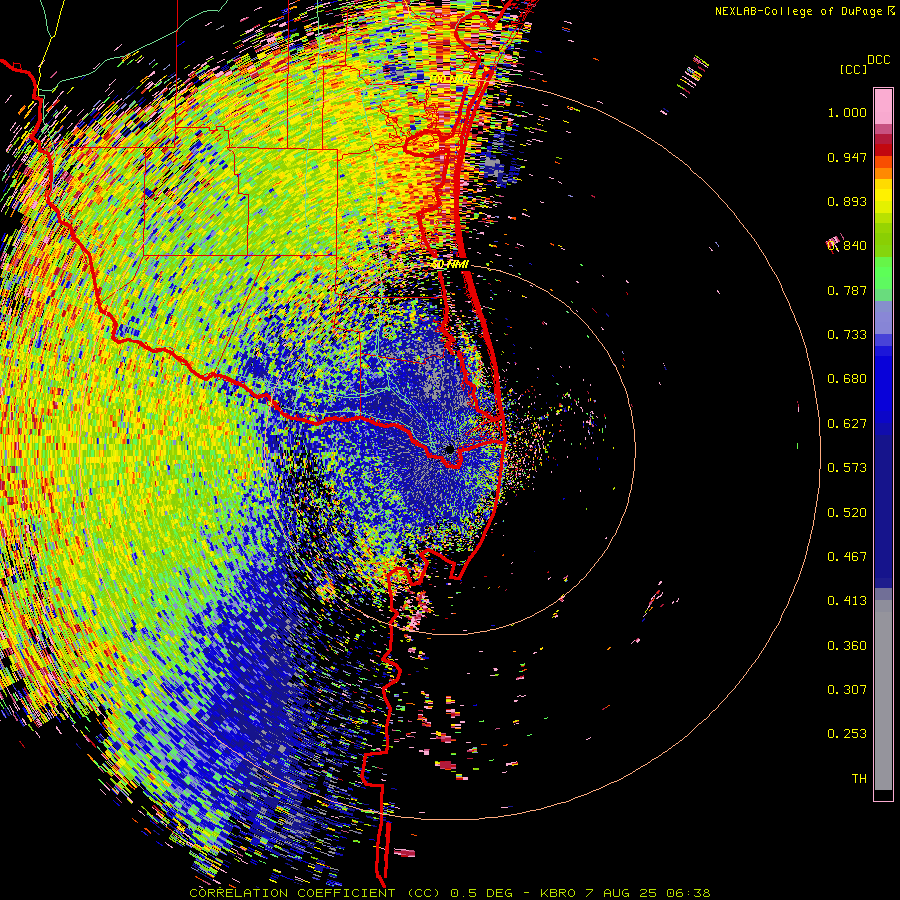The height and width of the screenshot is (900, 900).
Task: Click the 100 NMI range ring label
Action: 450,79
